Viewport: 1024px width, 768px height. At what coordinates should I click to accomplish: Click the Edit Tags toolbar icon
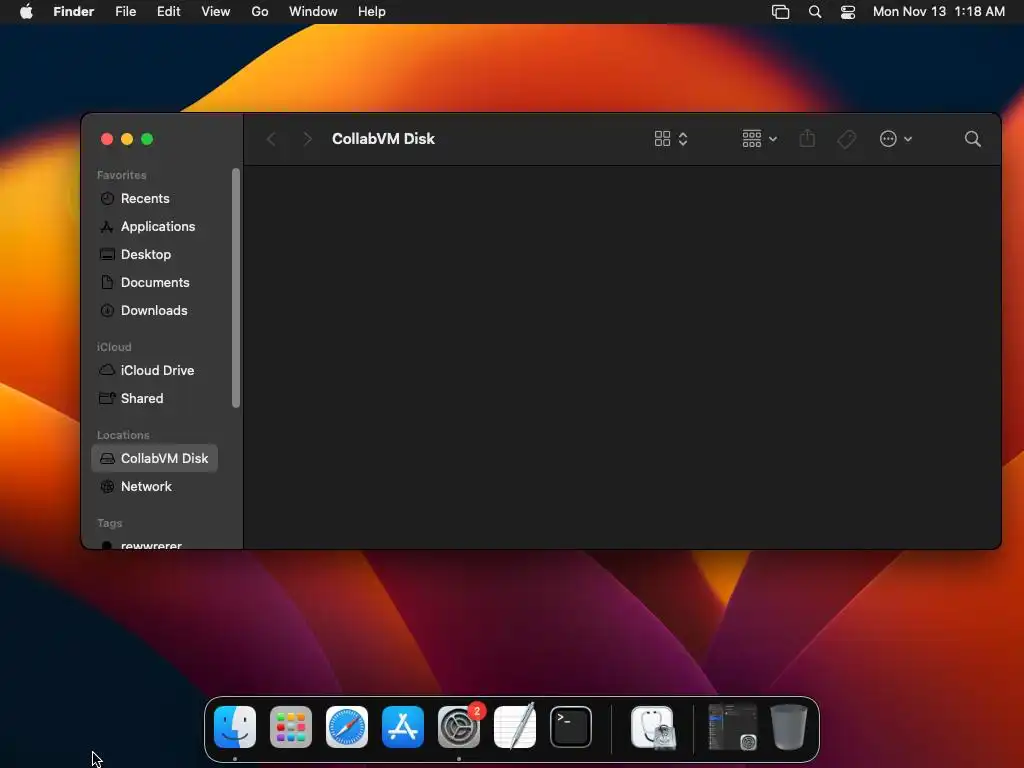(x=846, y=139)
